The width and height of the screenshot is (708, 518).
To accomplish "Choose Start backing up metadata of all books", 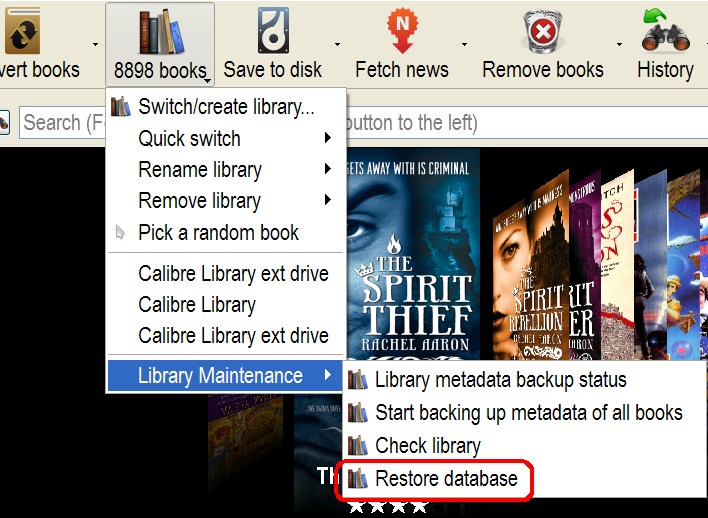I will 524,413.
